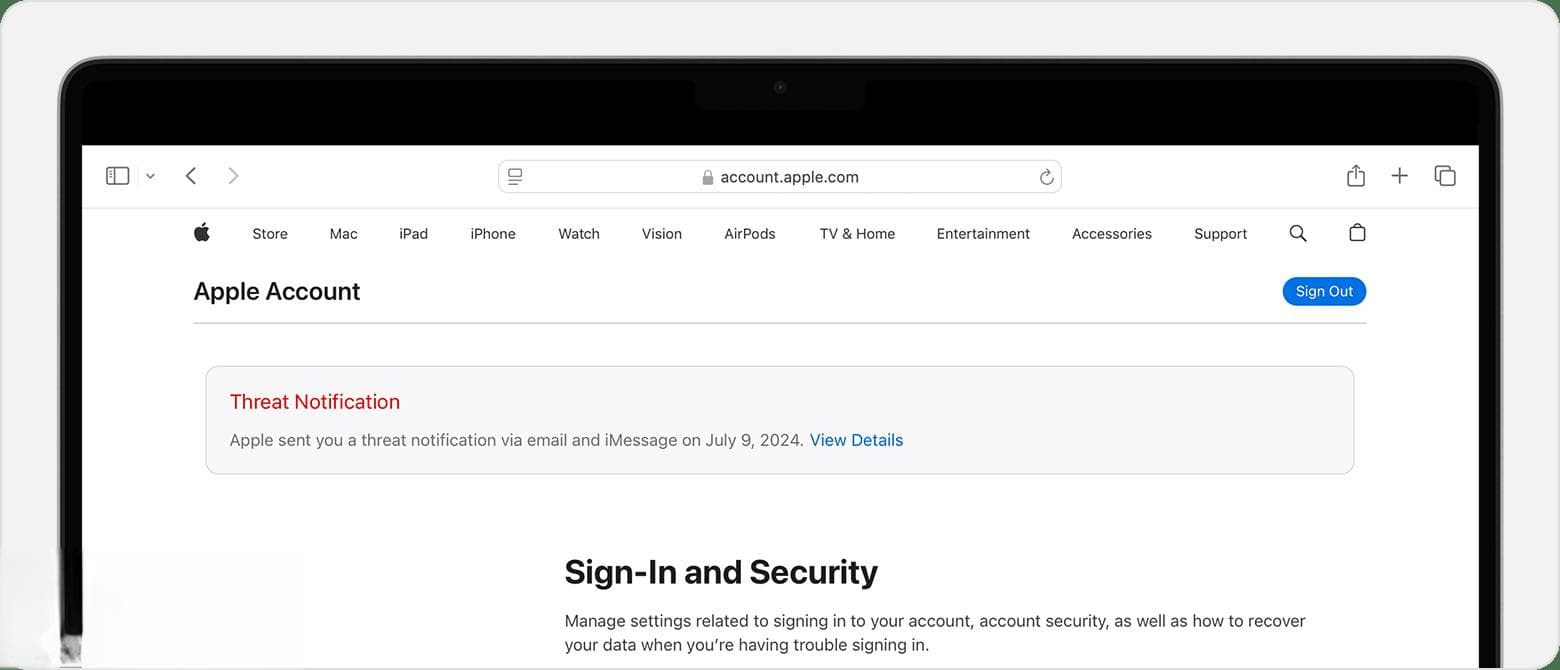Click the Apple Account heading
This screenshot has height=670, width=1560.
(x=277, y=291)
